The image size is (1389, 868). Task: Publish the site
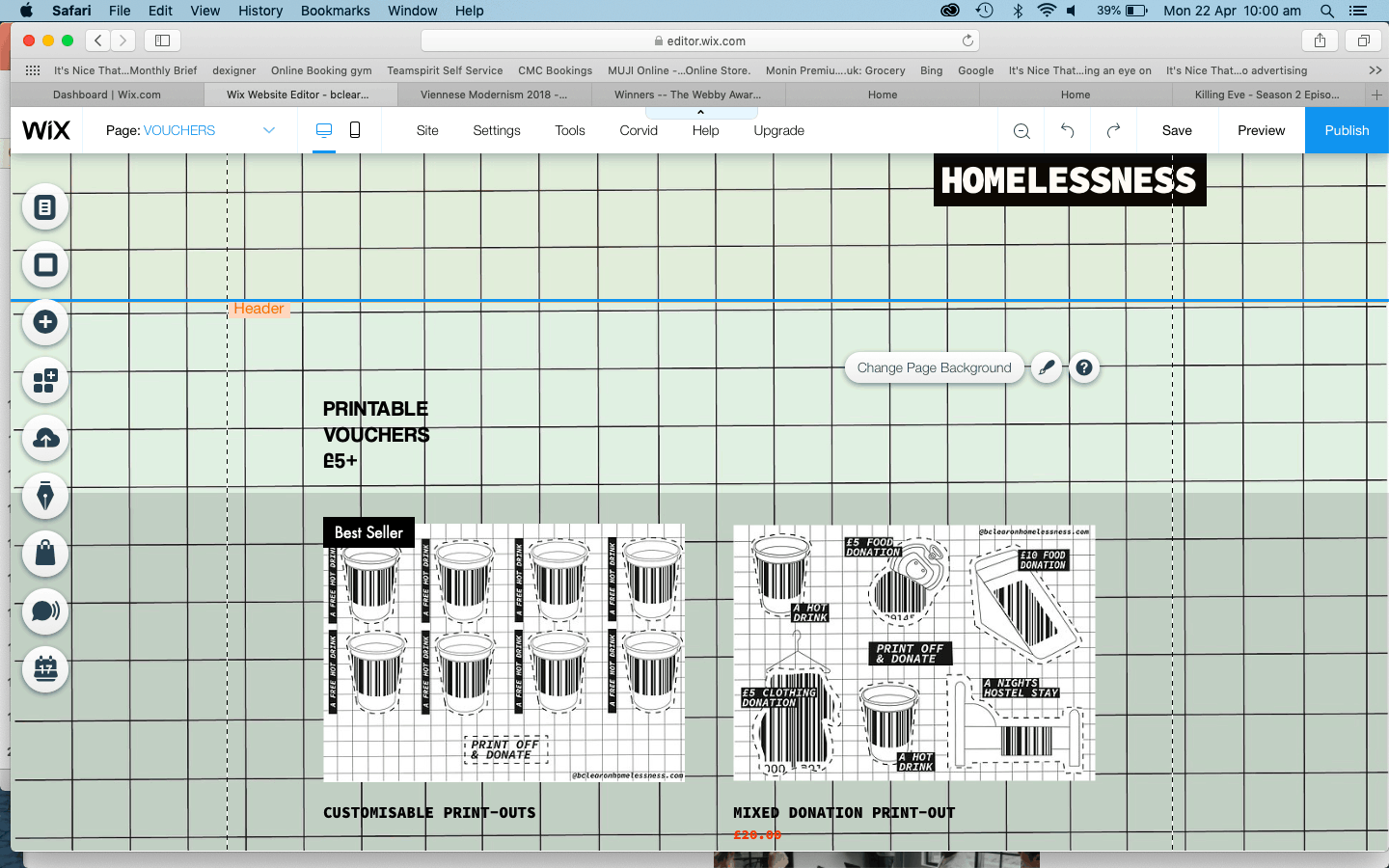[x=1347, y=130]
